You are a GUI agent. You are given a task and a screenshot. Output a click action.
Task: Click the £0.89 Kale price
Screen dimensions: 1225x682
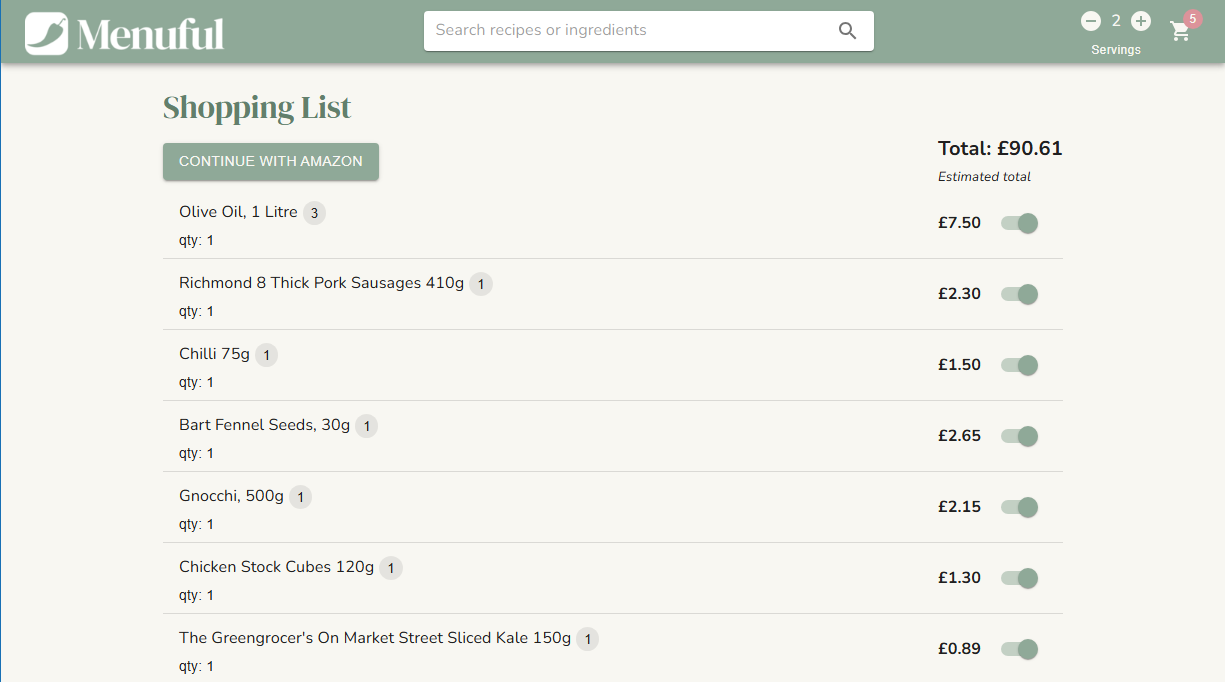(959, 649)
